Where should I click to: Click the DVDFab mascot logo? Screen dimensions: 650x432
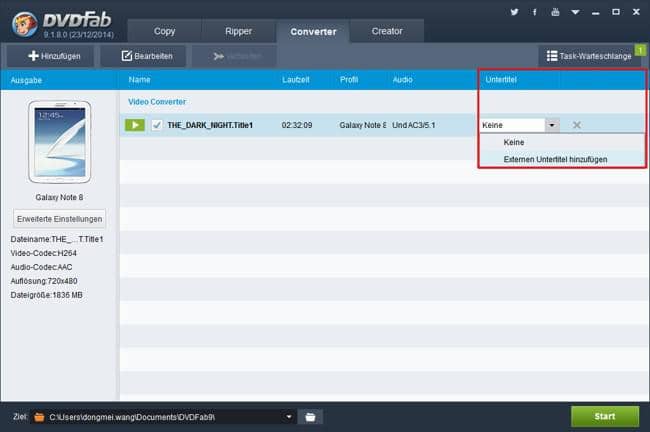tap(25, 24)
